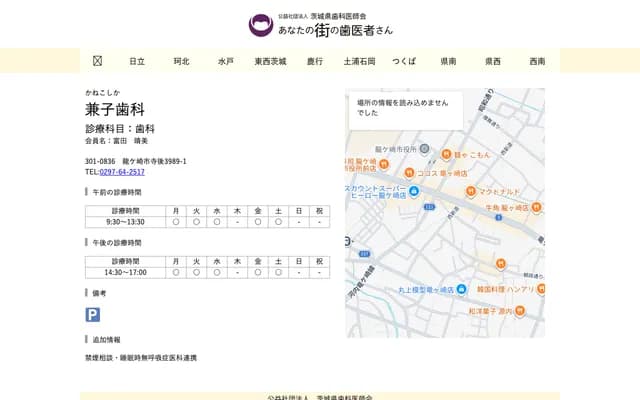Click the 牛角 龍ヶ崎店 restaurant marker
Screen dimensions: 640x400
point(536,207)
